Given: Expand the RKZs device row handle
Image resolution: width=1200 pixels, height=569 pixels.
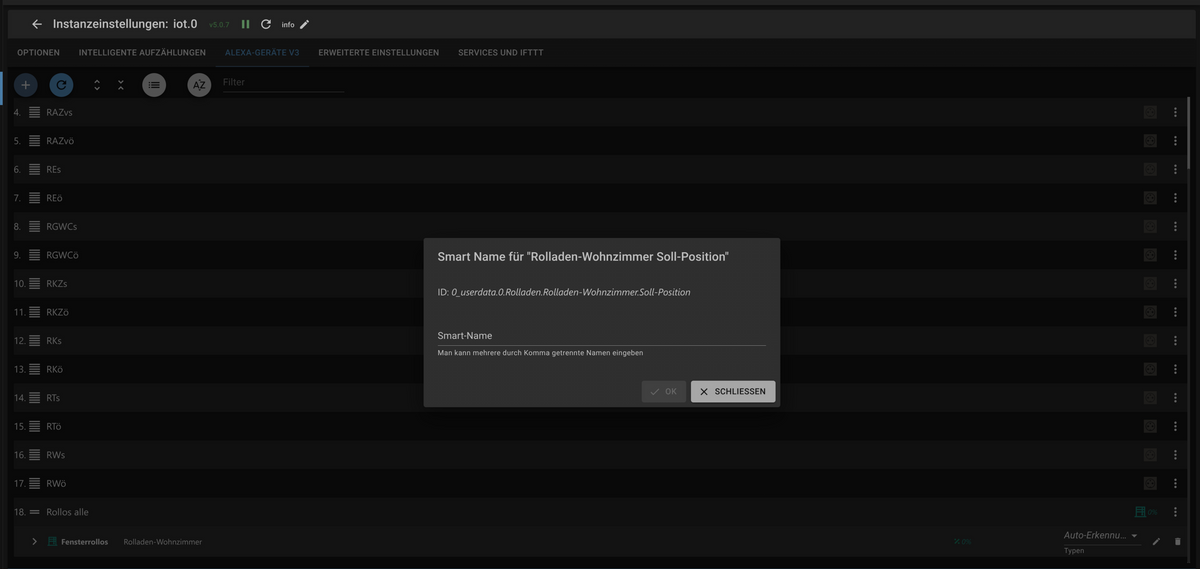Looking at the screenshot, I should pyautogui.click(x=35, y=283).
